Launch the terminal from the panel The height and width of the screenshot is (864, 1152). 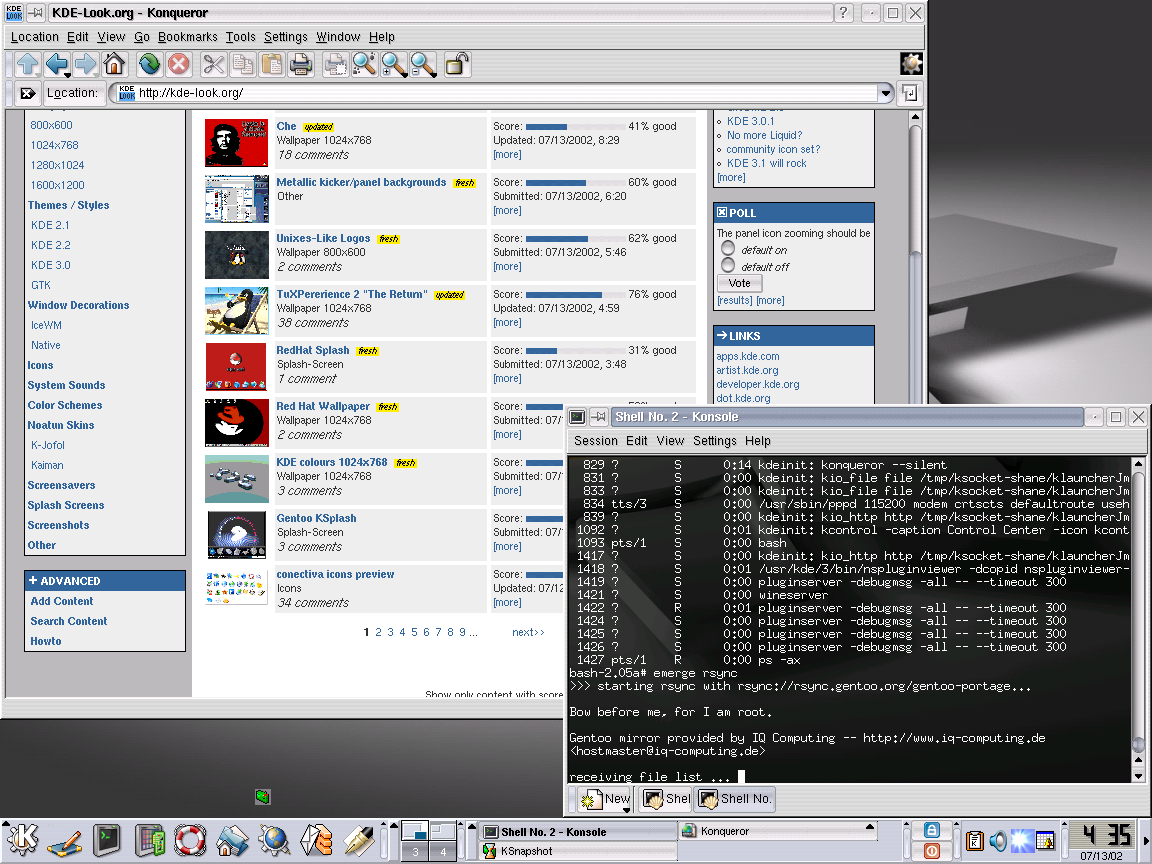107,839
